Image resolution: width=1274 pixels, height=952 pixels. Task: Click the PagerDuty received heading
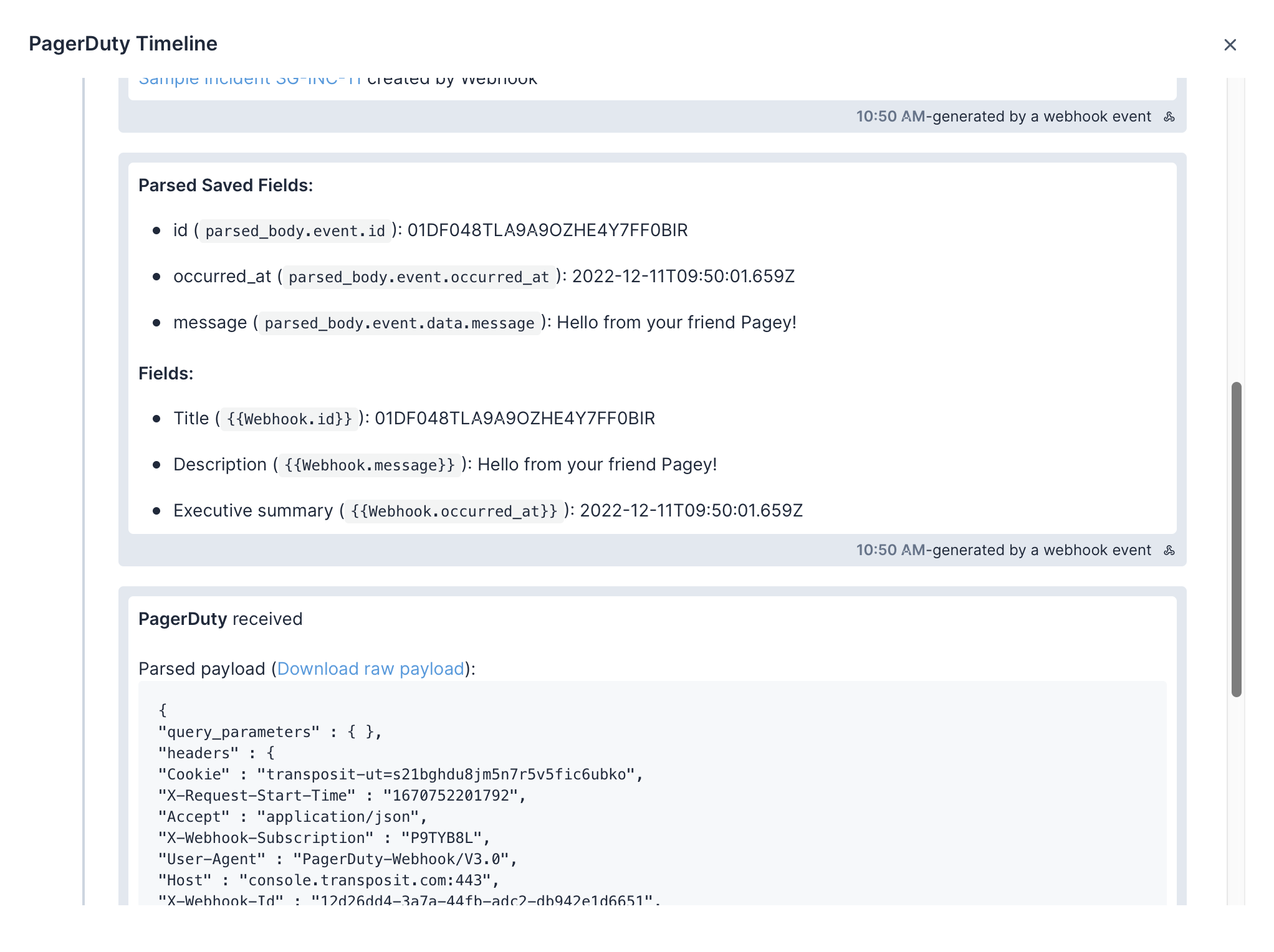click(220, 619)
